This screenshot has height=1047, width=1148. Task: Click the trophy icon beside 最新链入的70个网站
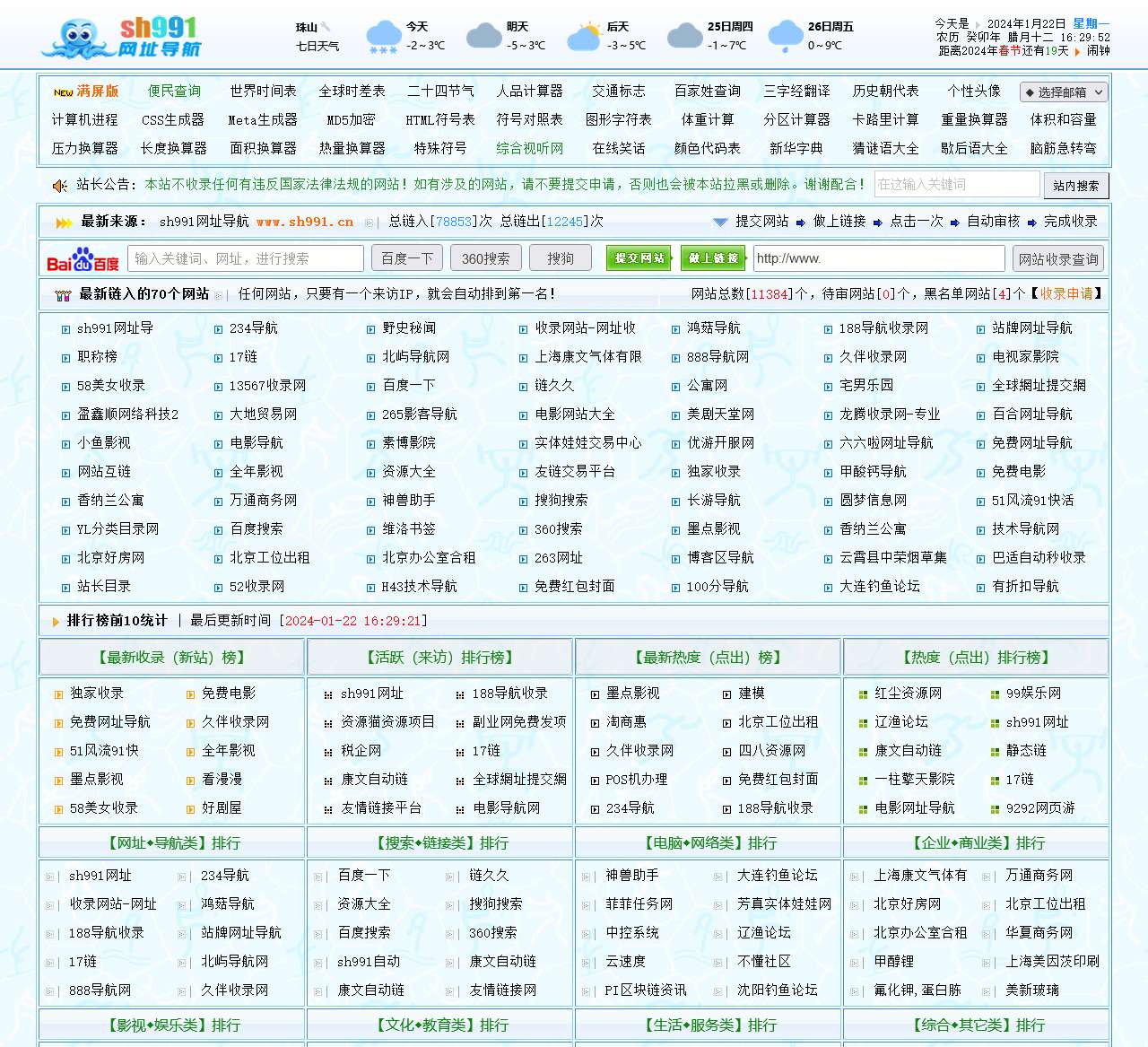coord(63,295)
